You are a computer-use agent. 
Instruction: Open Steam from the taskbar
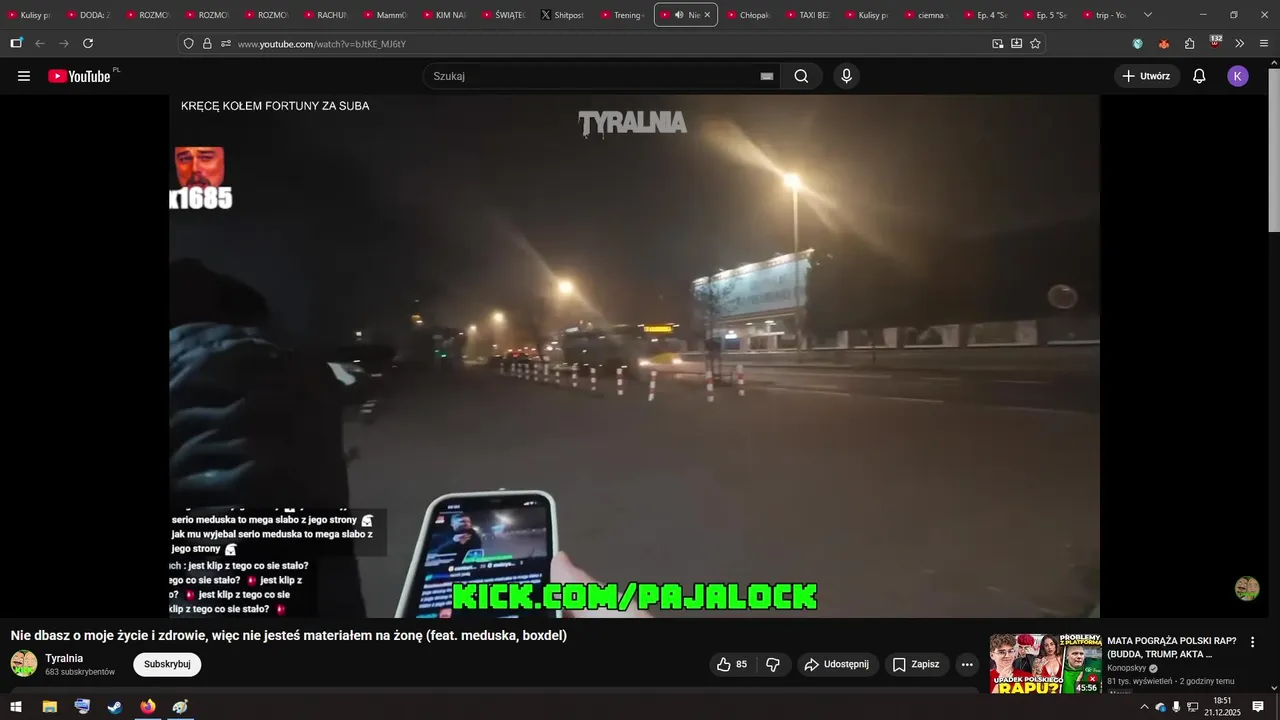115,707
